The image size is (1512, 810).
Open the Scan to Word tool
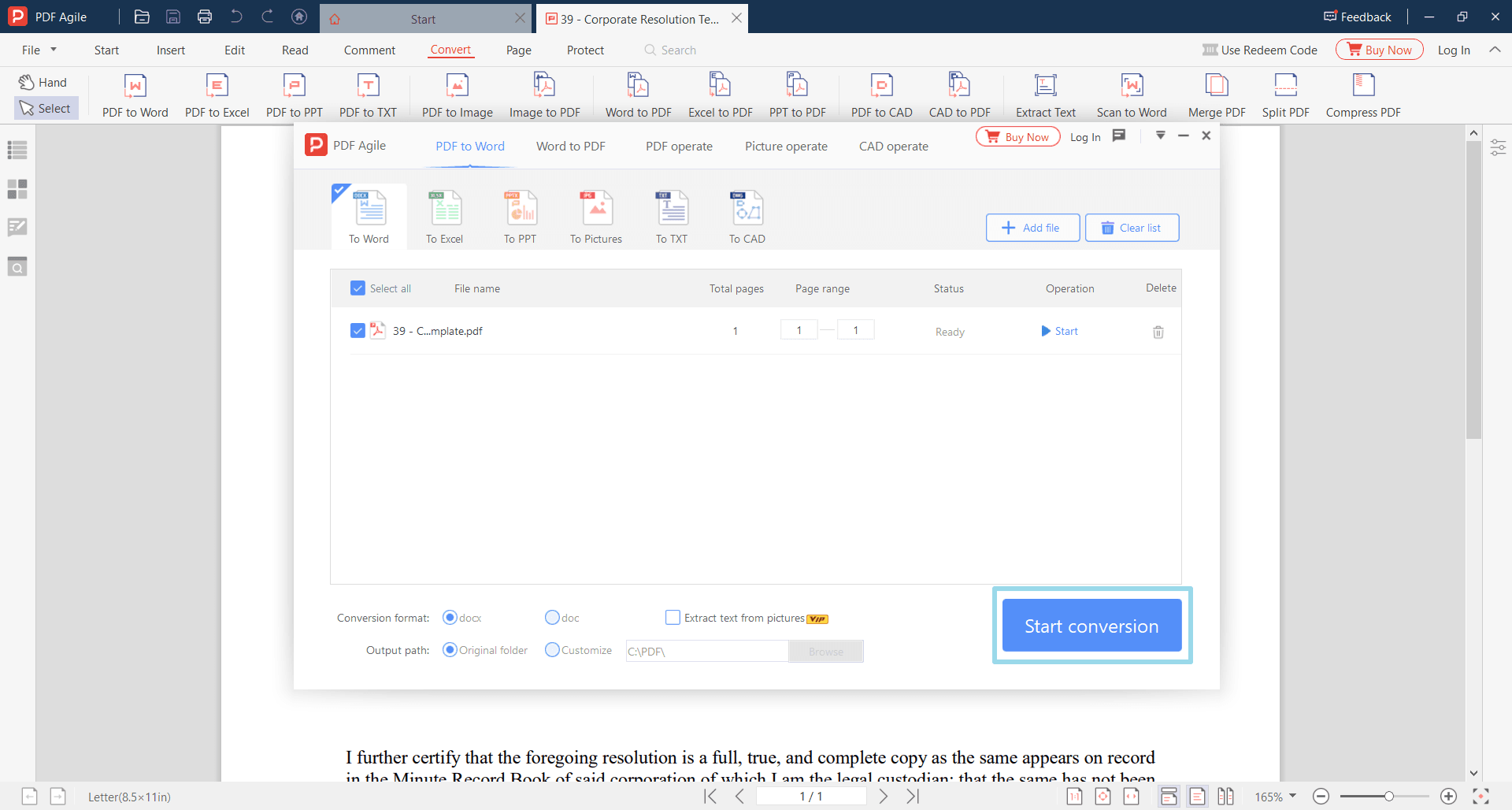click(x=1132, y=95)
